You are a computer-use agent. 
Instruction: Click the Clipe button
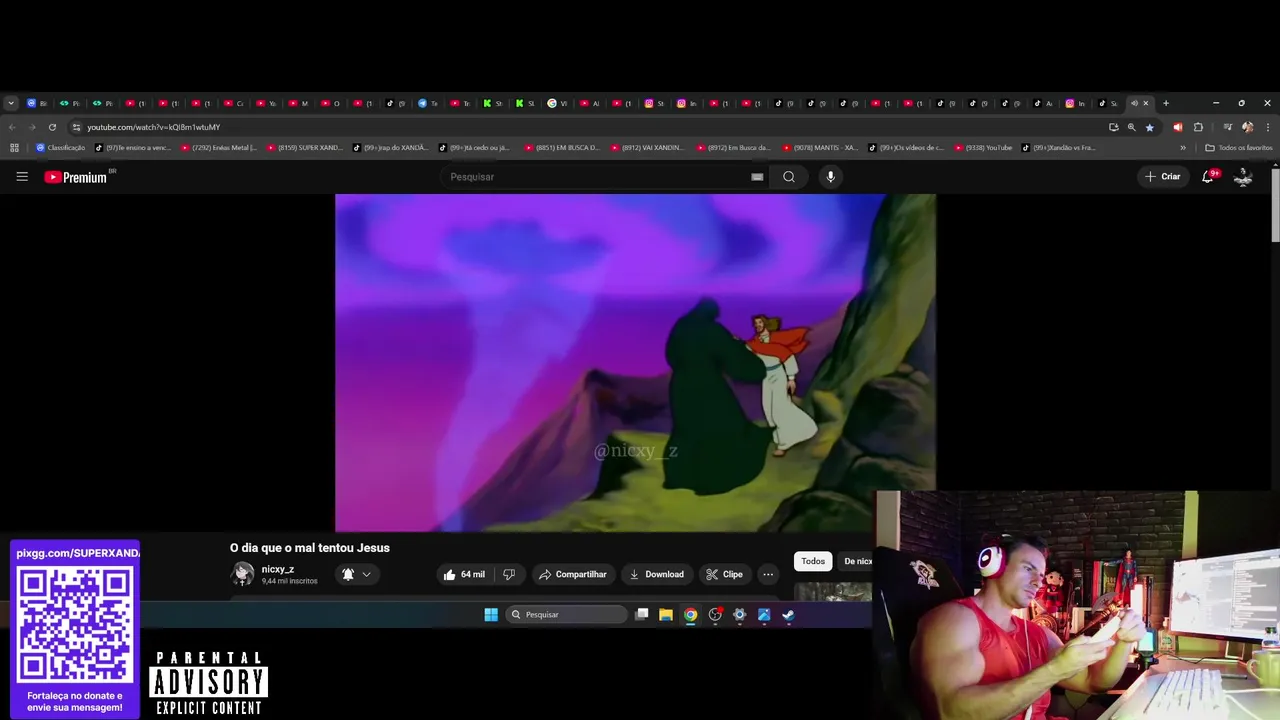point(724,574)
